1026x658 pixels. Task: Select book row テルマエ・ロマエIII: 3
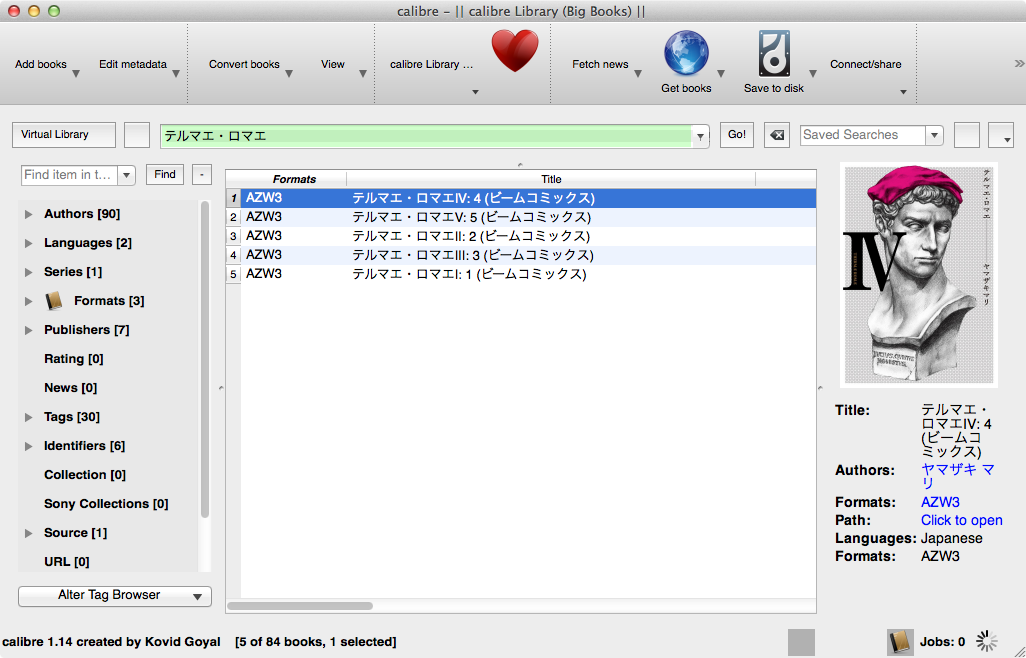(x=521, y=255)
